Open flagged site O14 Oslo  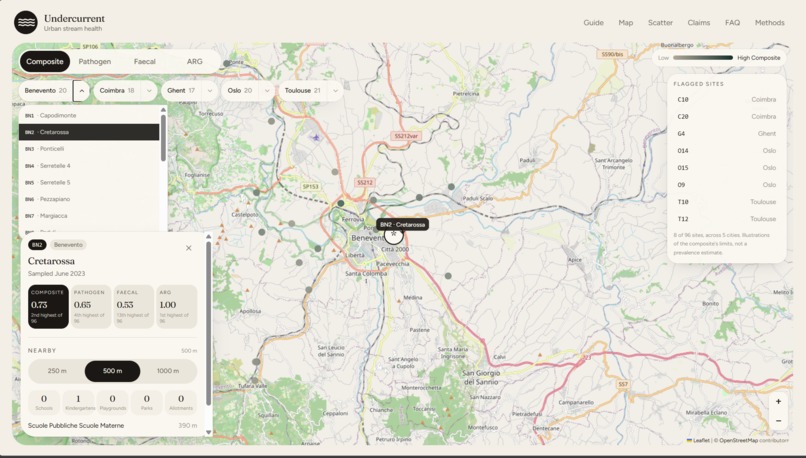tap(726, 151)
